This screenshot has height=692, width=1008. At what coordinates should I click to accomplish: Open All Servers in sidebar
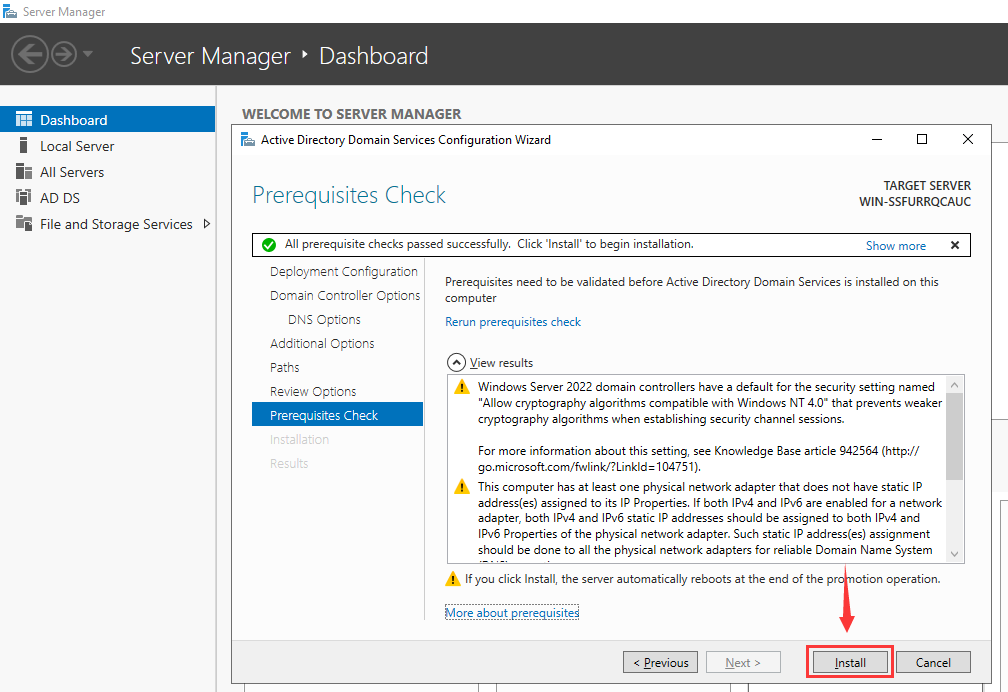pyautogui.click(x=72, y=172)
